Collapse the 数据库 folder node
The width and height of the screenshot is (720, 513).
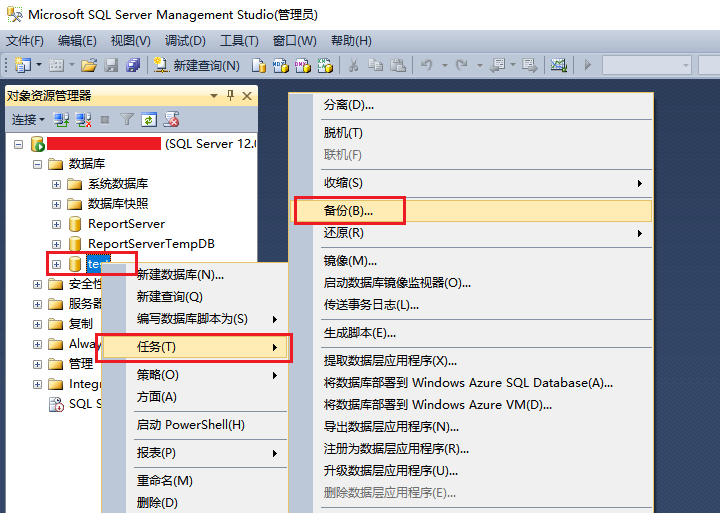point(37,164)
